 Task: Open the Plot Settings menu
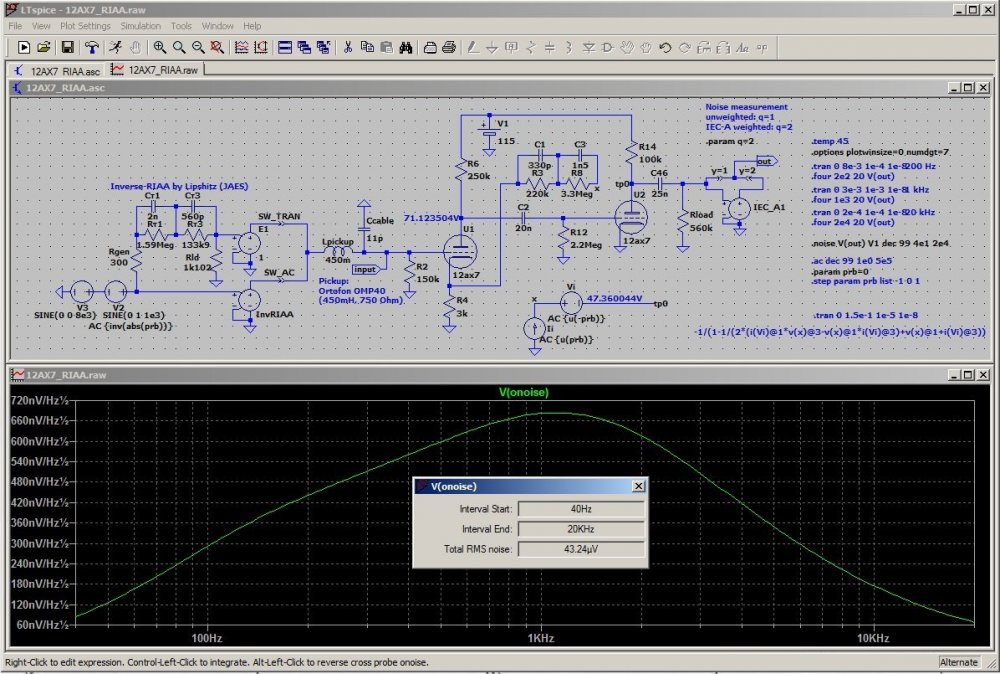[85, 25]
